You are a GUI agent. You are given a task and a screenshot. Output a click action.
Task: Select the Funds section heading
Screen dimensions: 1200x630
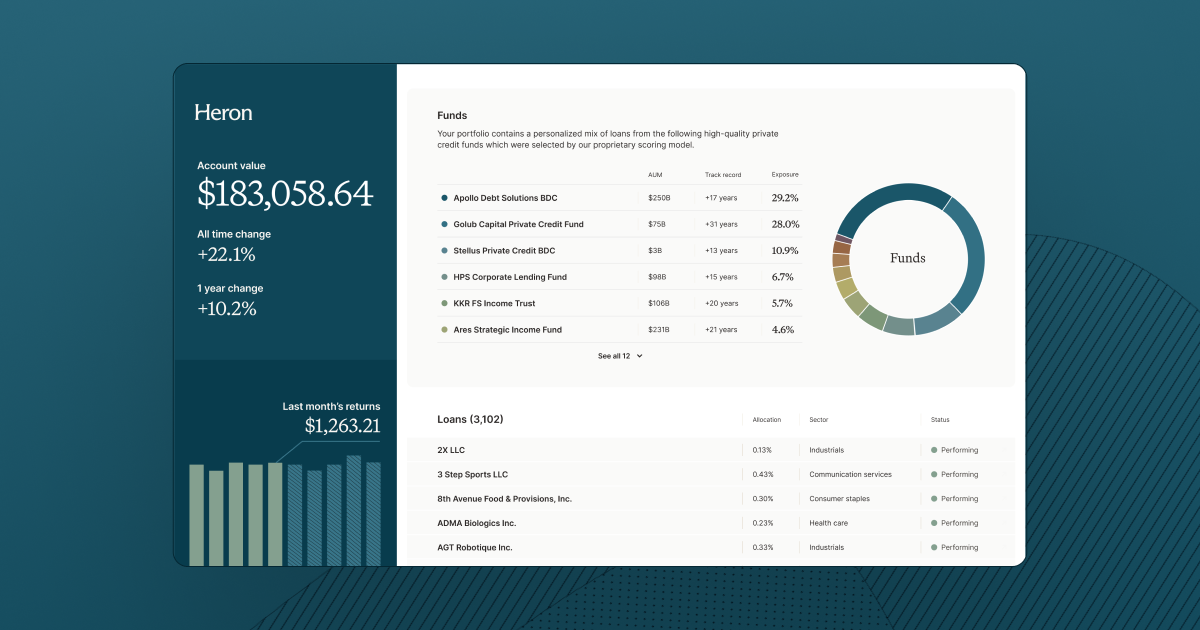coord(452,115)
